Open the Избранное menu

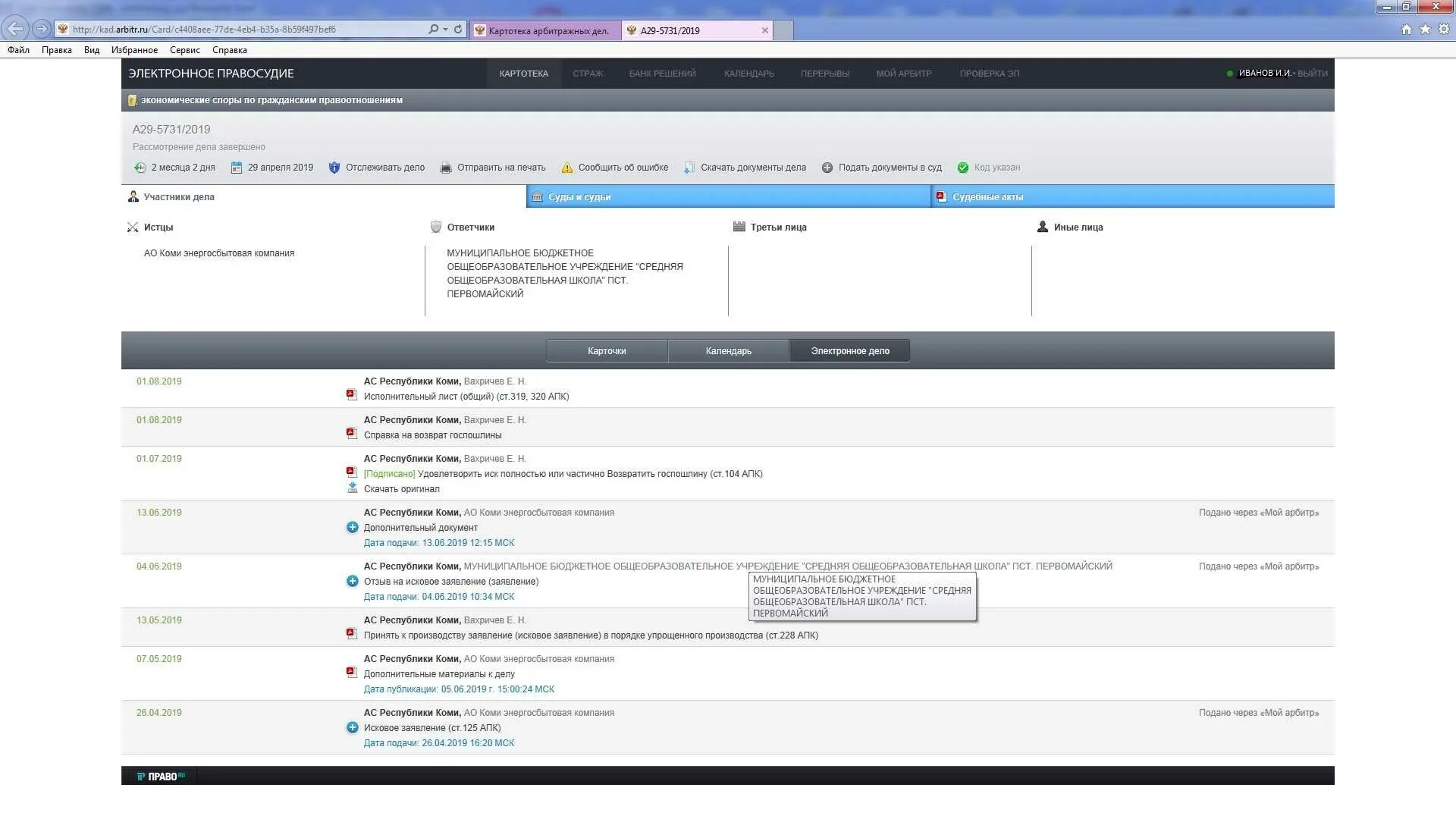134,50
